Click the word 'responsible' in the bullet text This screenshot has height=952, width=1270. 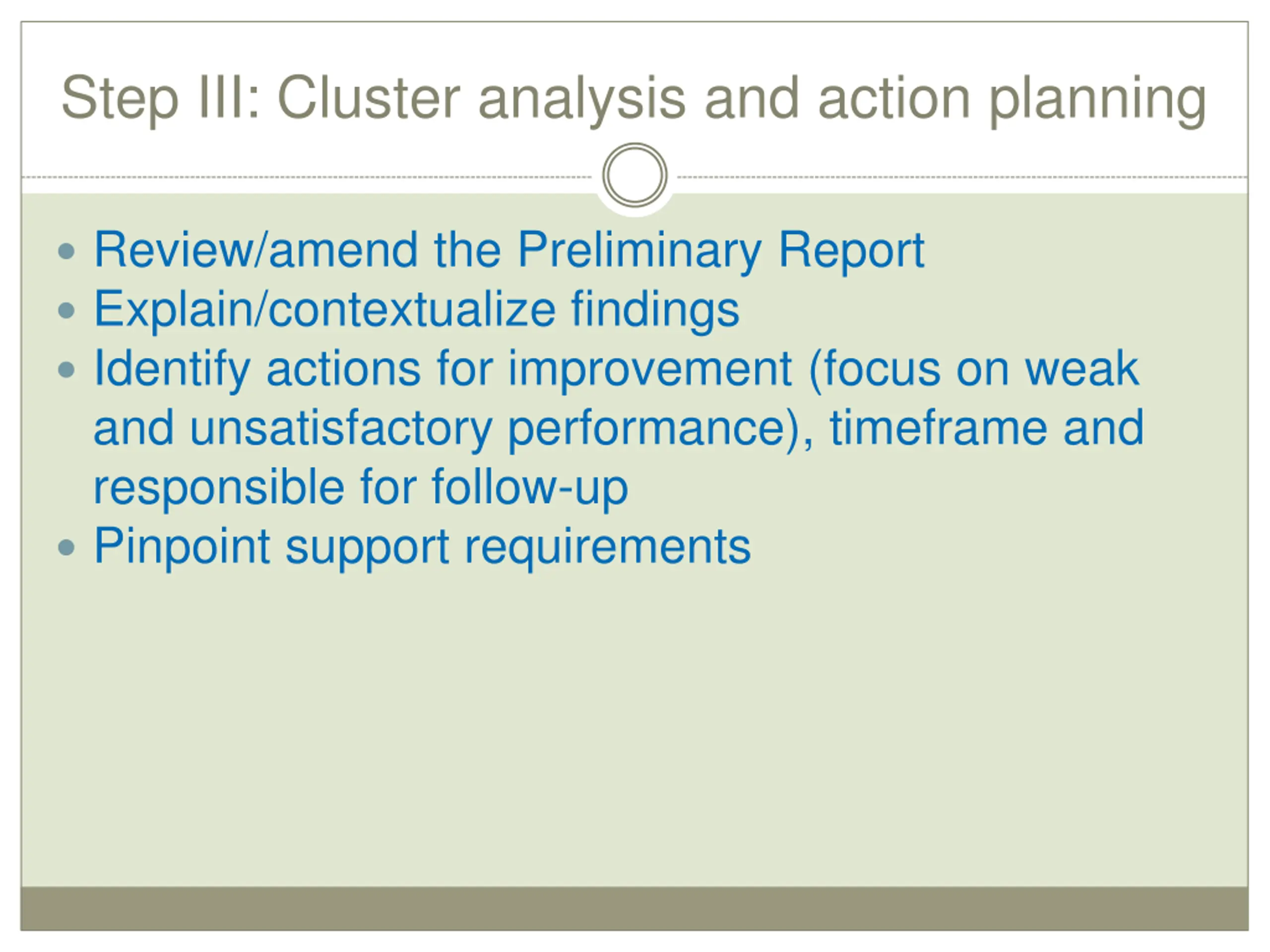coord(219,488)
